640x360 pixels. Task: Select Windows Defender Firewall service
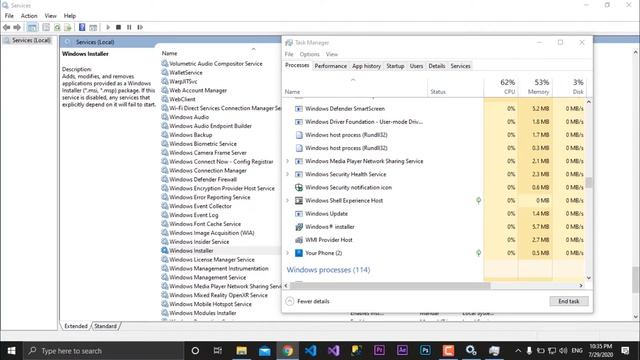pyautogui.click(x=203, y=180)
